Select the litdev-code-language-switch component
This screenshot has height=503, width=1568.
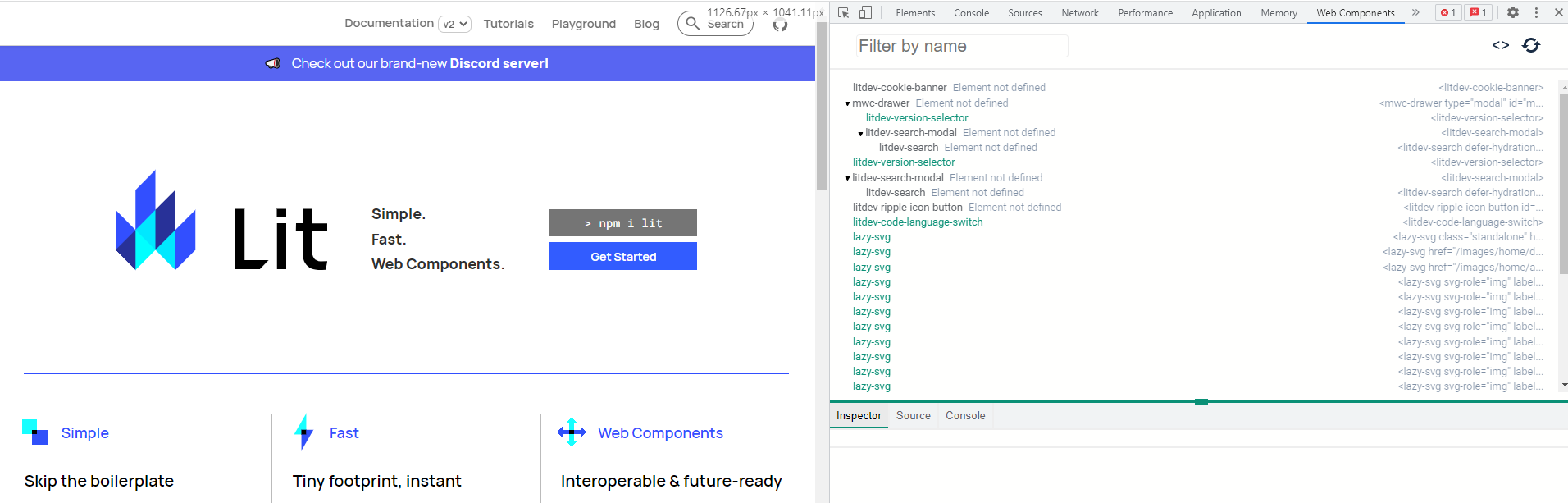(918, 222)
